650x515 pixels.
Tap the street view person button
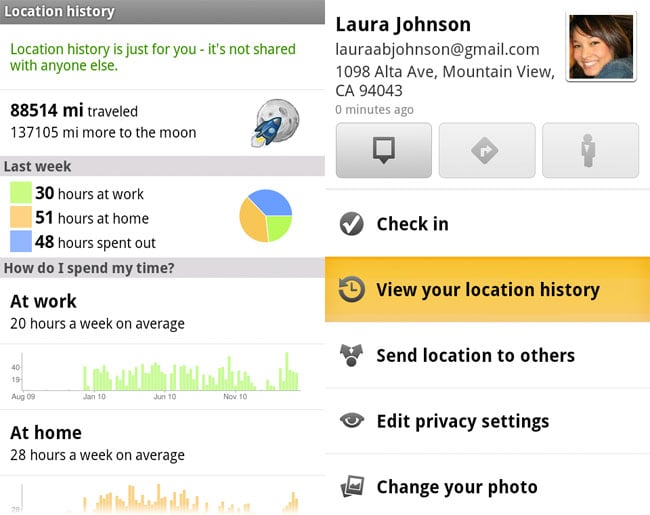coord(590,150)
